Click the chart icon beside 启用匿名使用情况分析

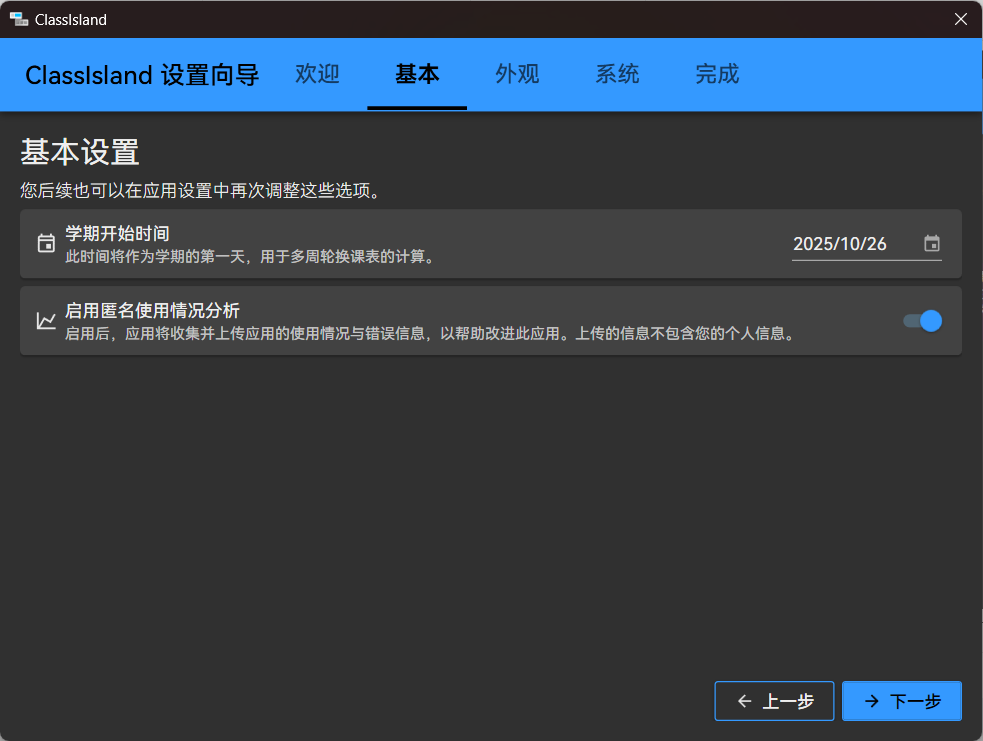[x=46, y=321]
